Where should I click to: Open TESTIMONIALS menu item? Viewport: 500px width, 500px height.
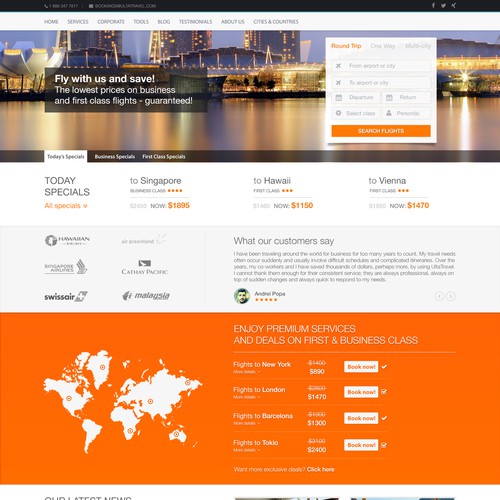[195, 22]
